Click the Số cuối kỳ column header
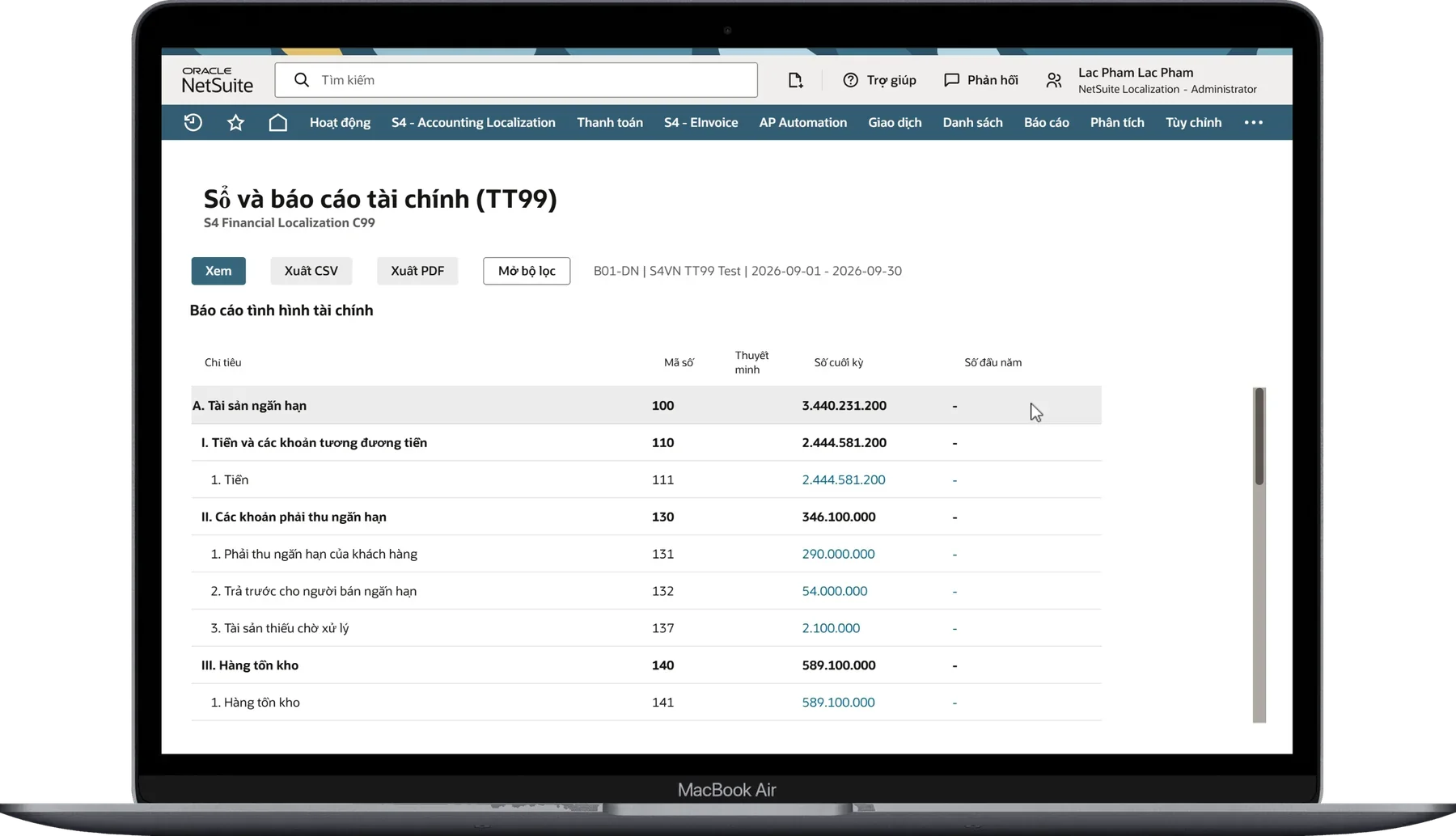 tap(839, 362)
